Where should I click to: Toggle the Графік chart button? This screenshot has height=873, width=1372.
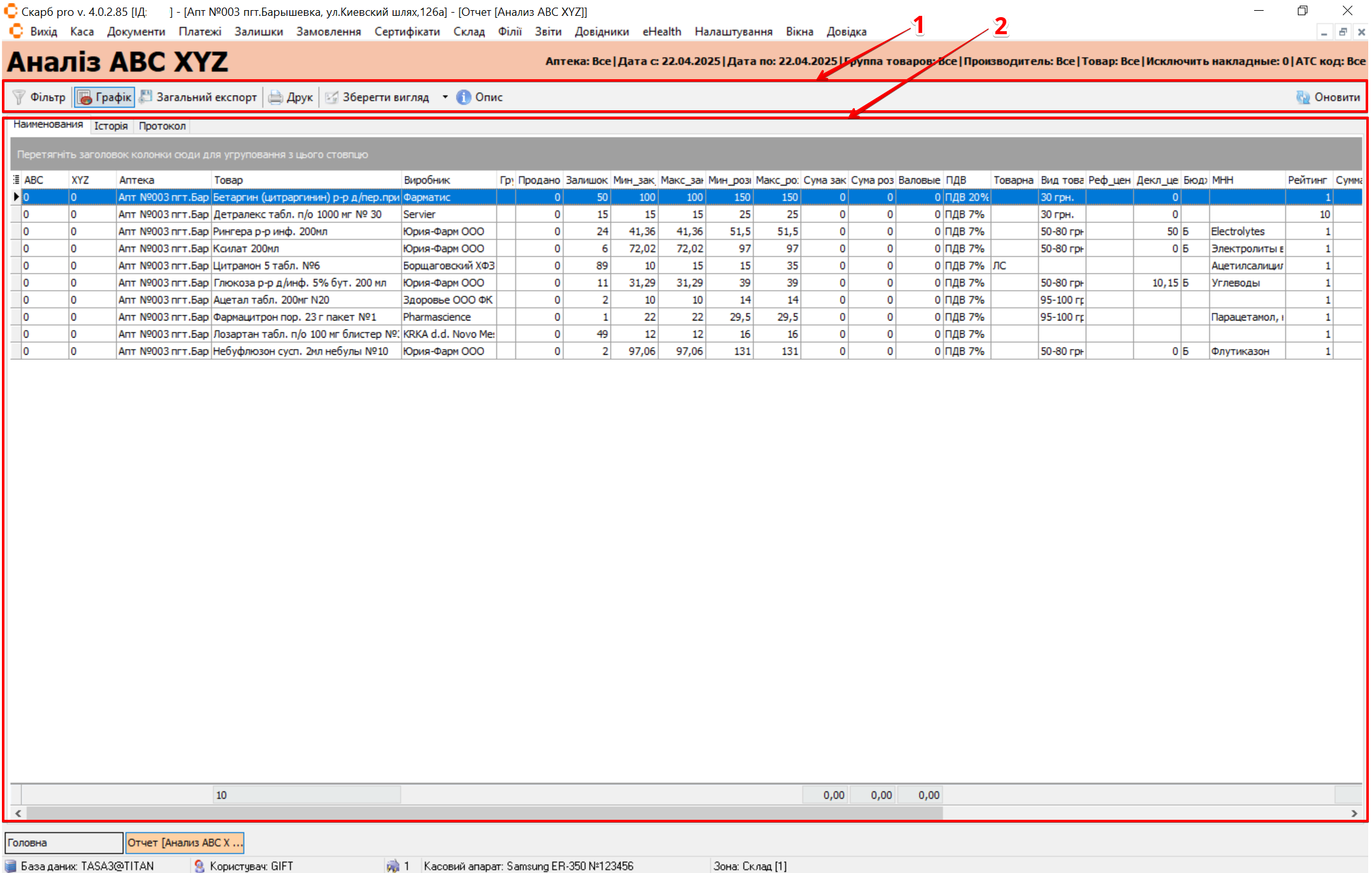pyautogui.click(x=105, y=97)
